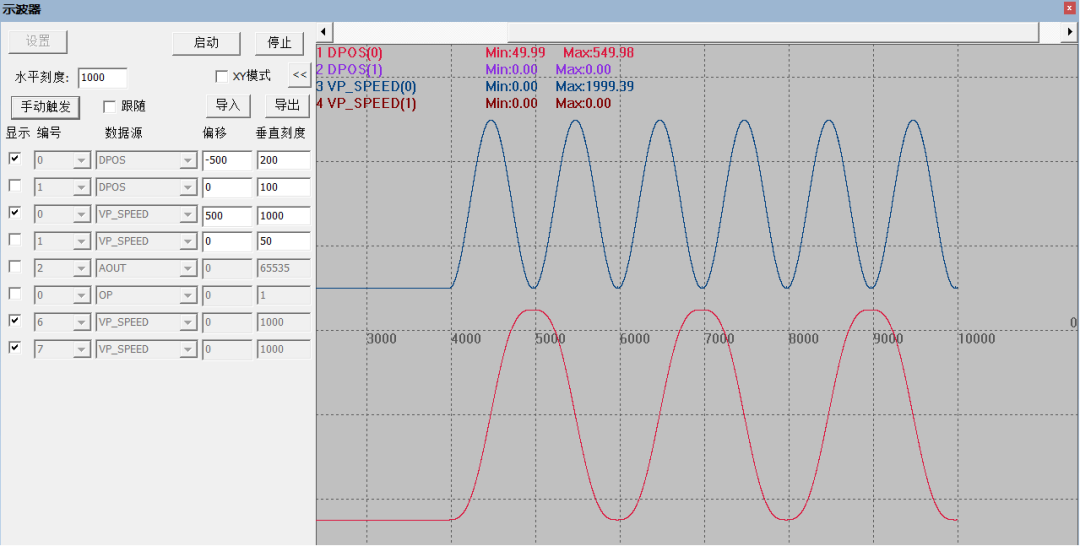Click the 水平刻度 label
This screenshot has height=546, width=1080.
click(x=41, y=78)
